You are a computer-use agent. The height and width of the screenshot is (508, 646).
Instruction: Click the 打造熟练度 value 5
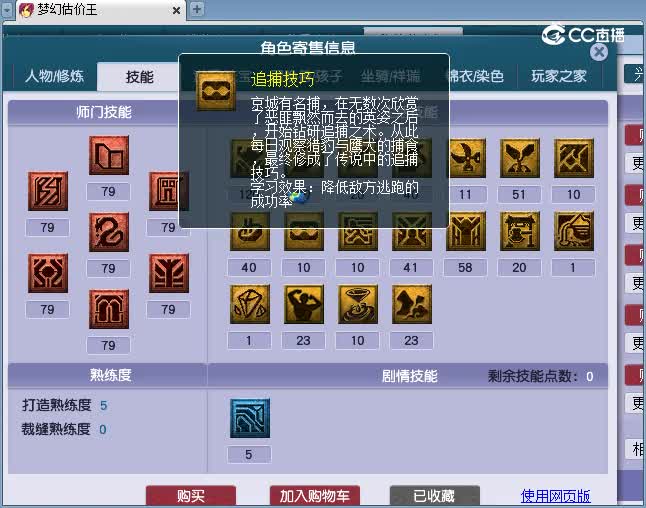tap(103, 406)
